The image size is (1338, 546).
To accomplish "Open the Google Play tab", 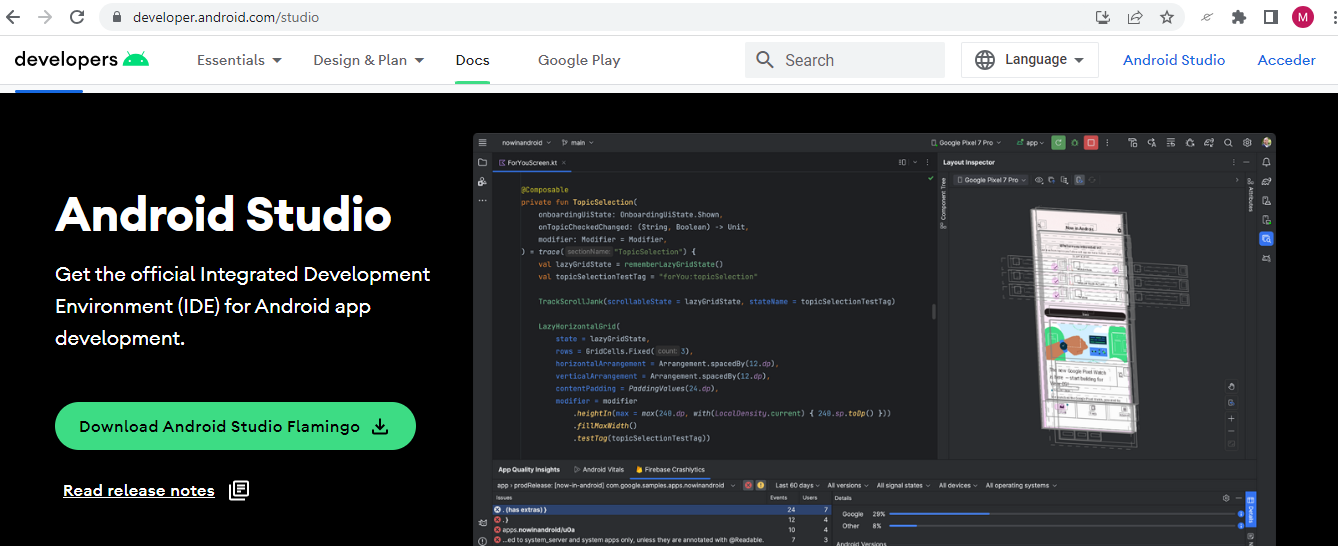I will 579,60.
